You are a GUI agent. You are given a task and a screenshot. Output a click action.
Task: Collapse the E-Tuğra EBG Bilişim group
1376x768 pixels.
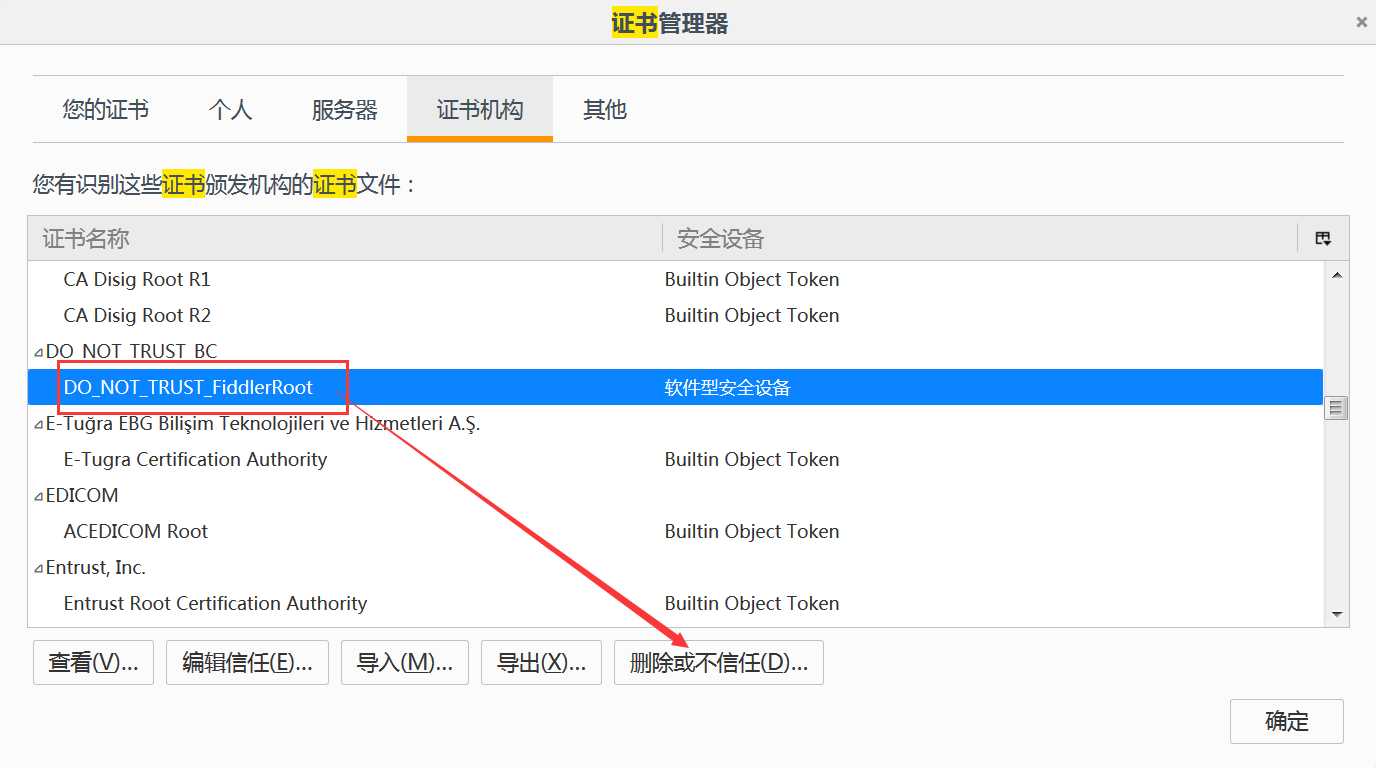pos(39,424)
